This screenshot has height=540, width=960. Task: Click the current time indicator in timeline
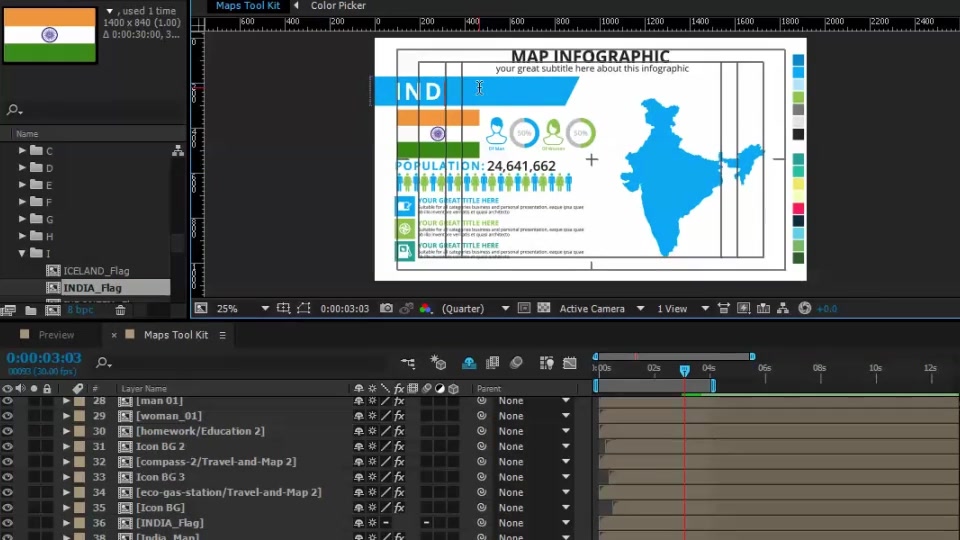point(684,370)
